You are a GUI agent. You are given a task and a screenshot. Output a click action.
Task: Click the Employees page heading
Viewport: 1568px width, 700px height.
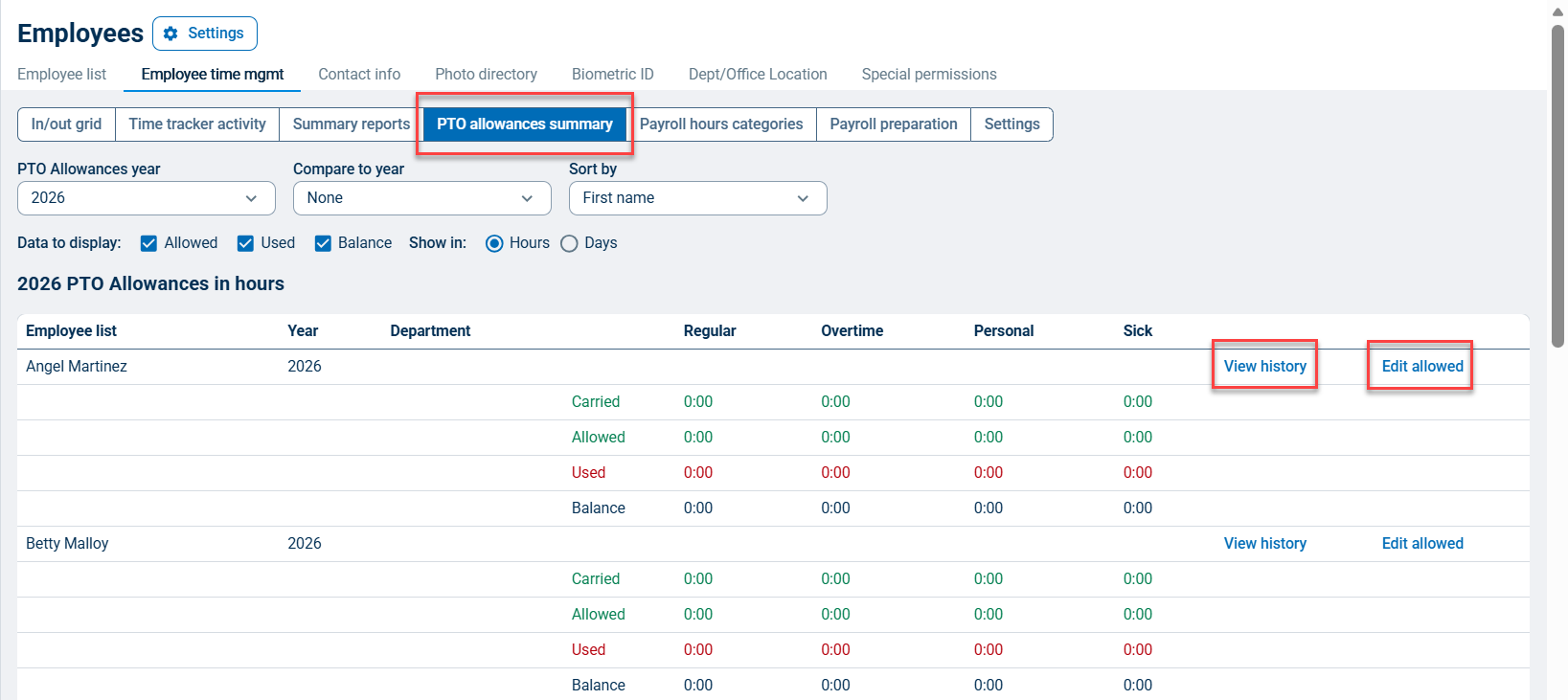click(x=80, y=34)
